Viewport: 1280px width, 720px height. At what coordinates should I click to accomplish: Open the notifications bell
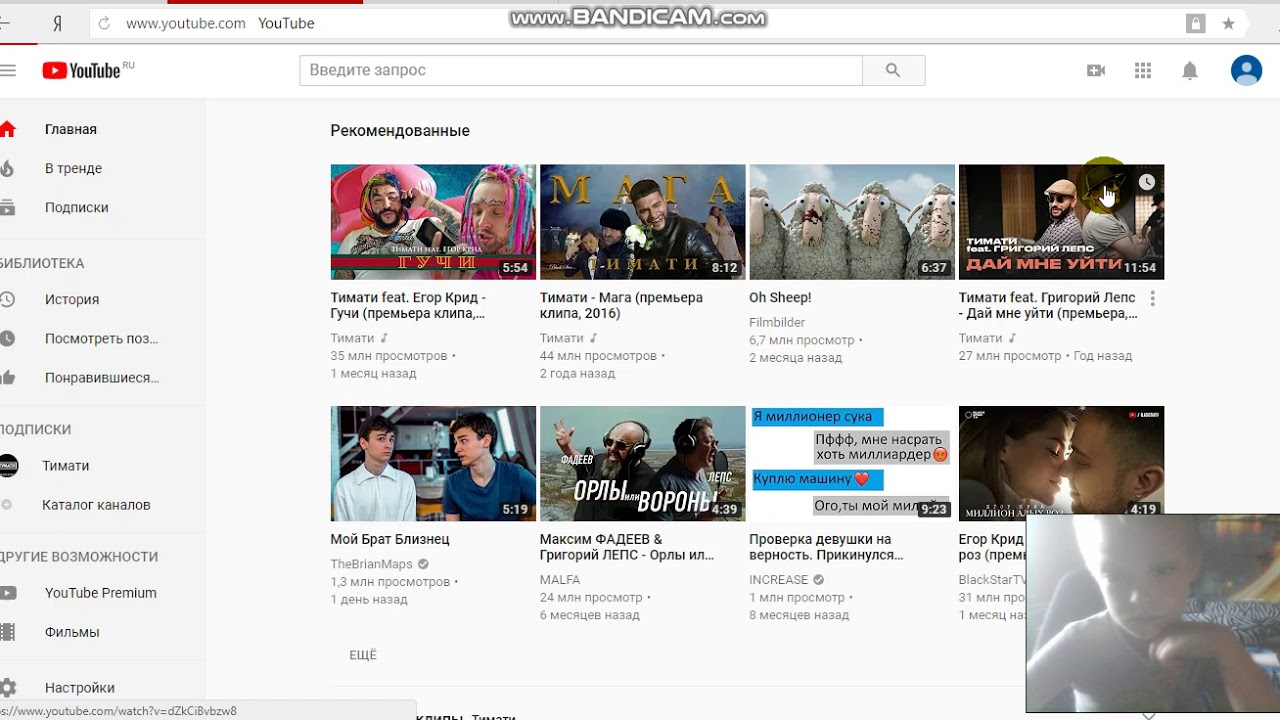1190,70
